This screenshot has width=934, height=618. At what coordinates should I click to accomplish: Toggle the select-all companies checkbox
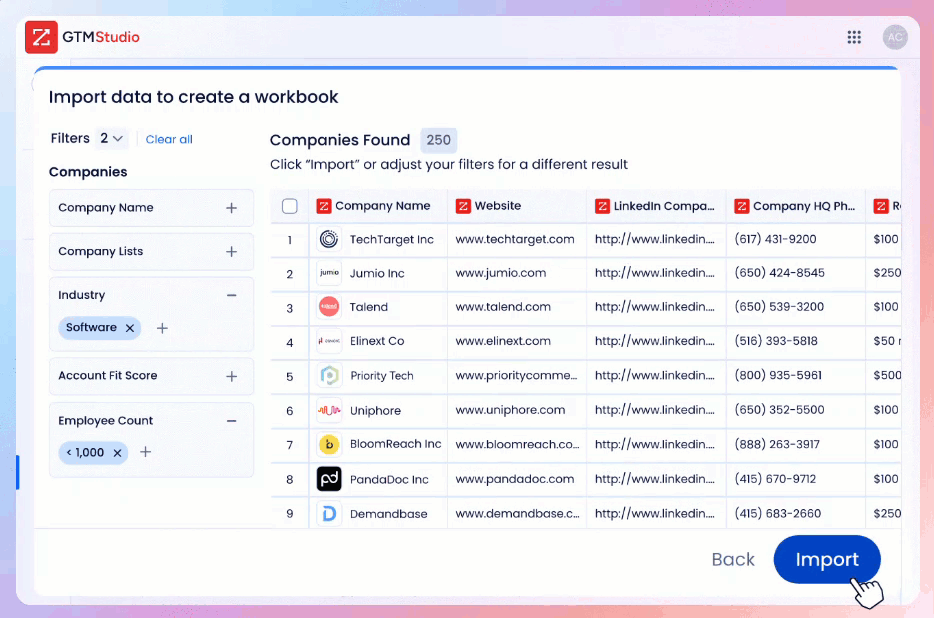pyautogui.click(x=289, y=206)
